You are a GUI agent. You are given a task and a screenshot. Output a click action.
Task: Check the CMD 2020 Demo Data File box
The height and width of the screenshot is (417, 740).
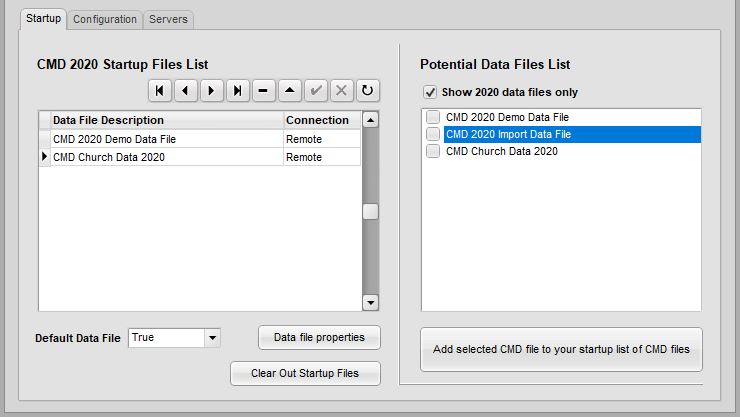tap(433, 117)
